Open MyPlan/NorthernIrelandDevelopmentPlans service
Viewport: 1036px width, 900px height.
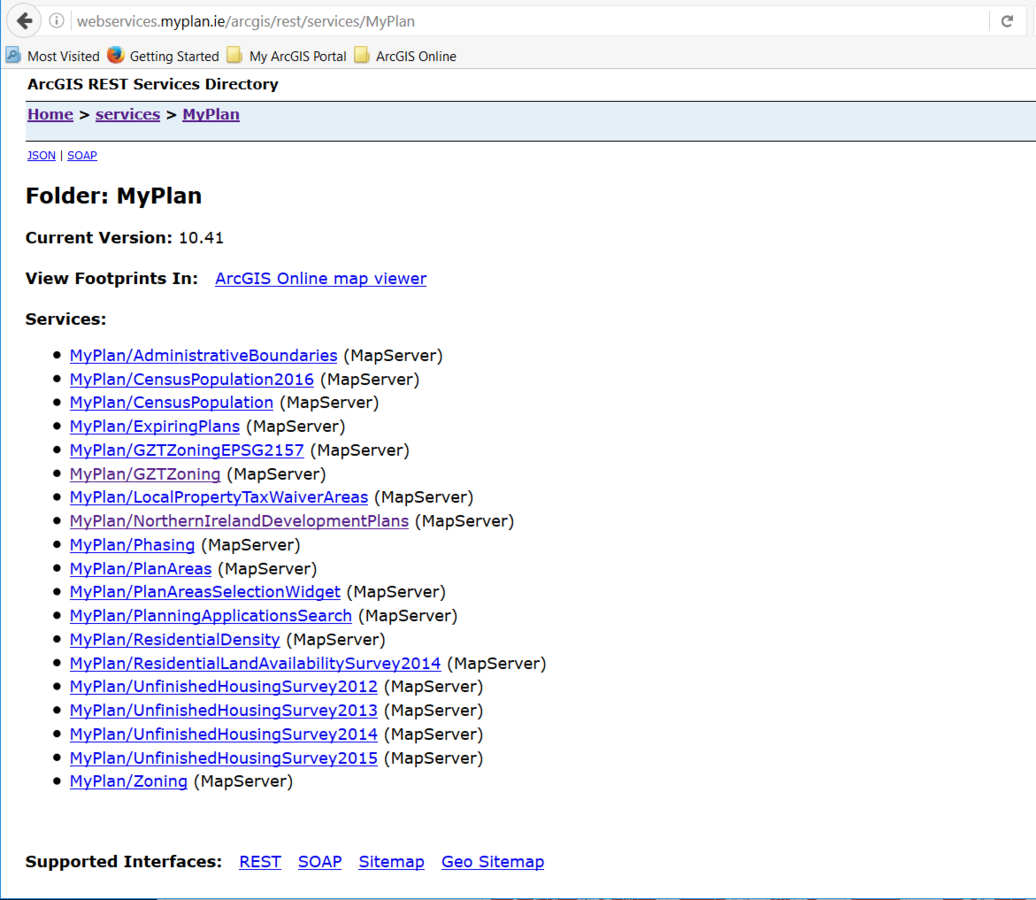[x=239, y=521]
